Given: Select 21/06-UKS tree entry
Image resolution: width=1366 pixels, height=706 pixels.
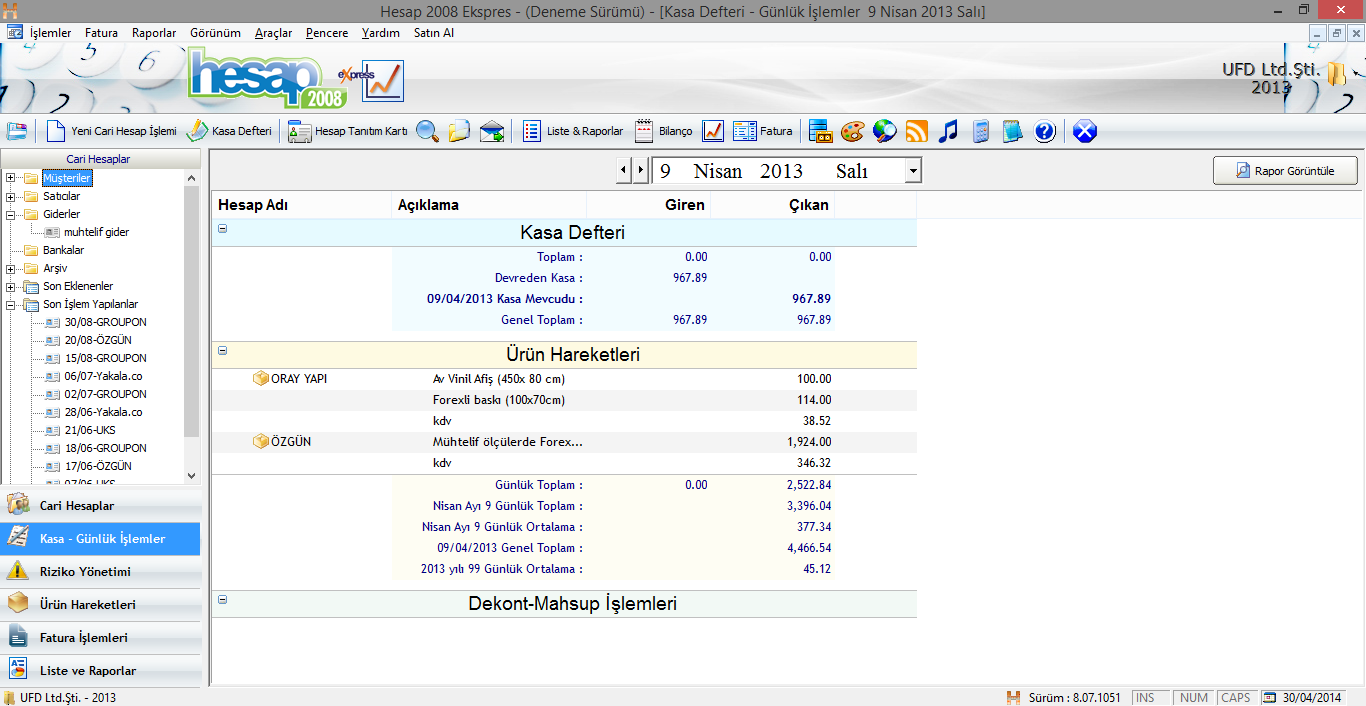Looking at the screenshot, I should 90,430.
